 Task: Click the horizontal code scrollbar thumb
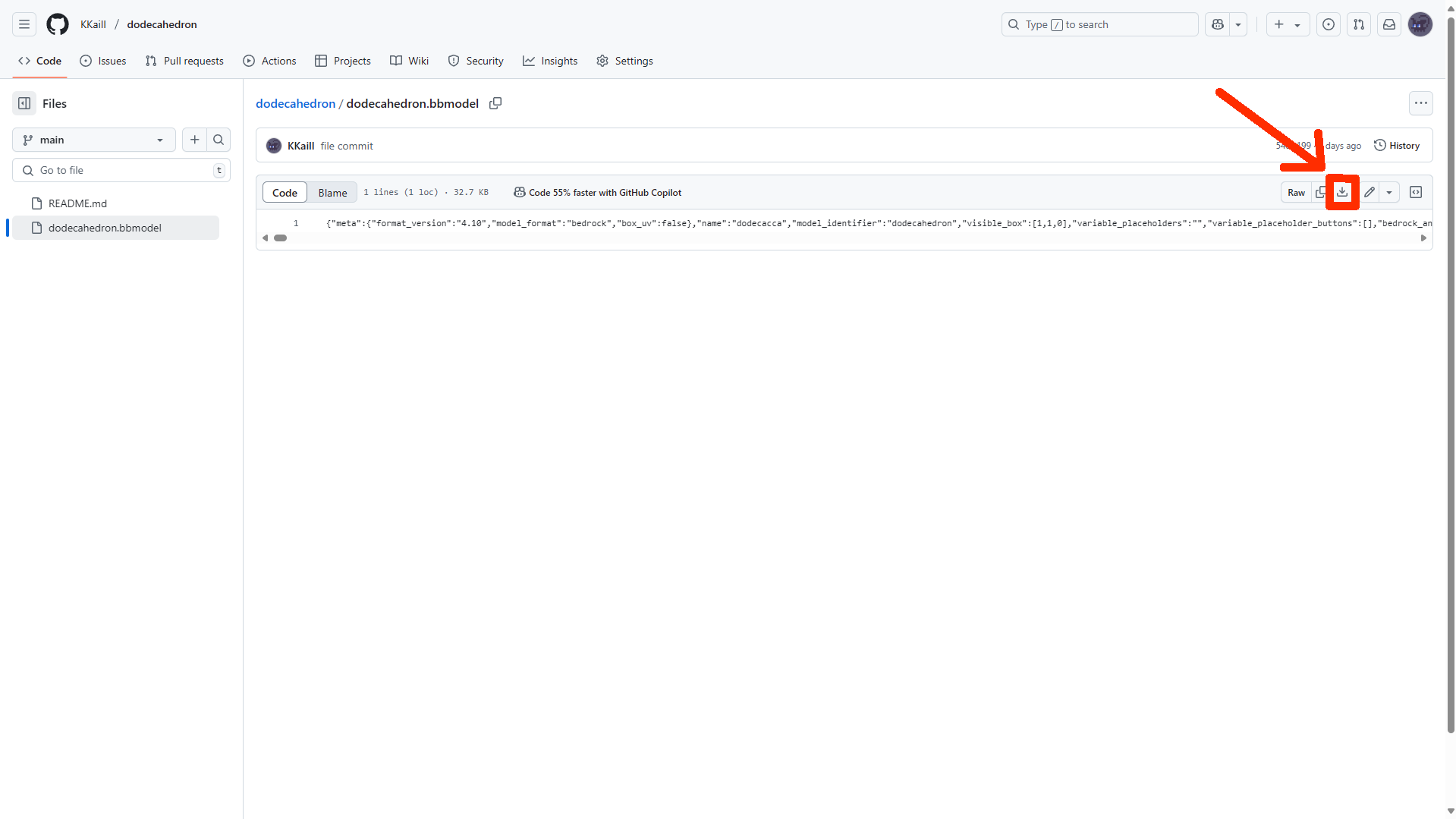point(281,238)
